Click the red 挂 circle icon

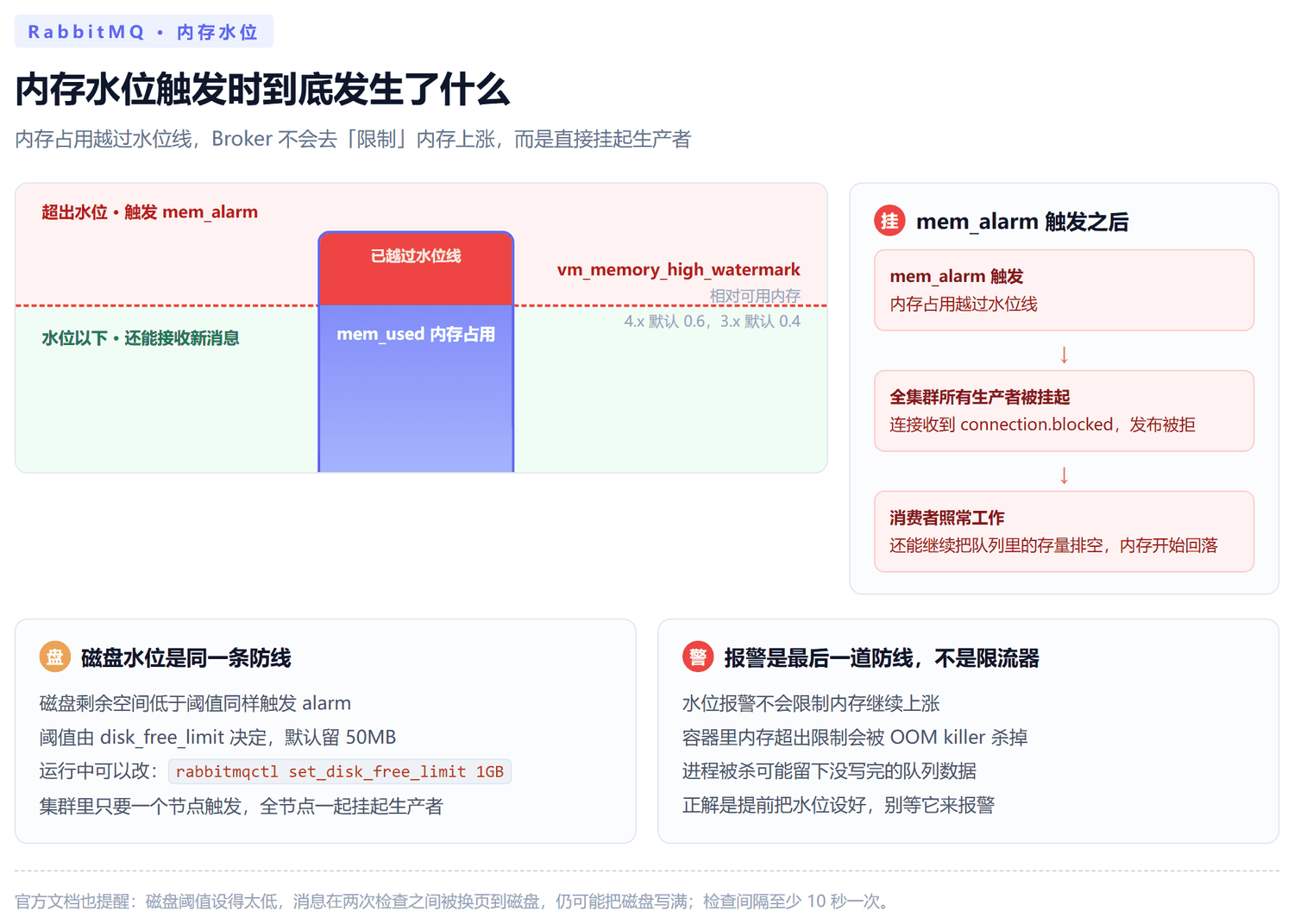coord(889,221)
